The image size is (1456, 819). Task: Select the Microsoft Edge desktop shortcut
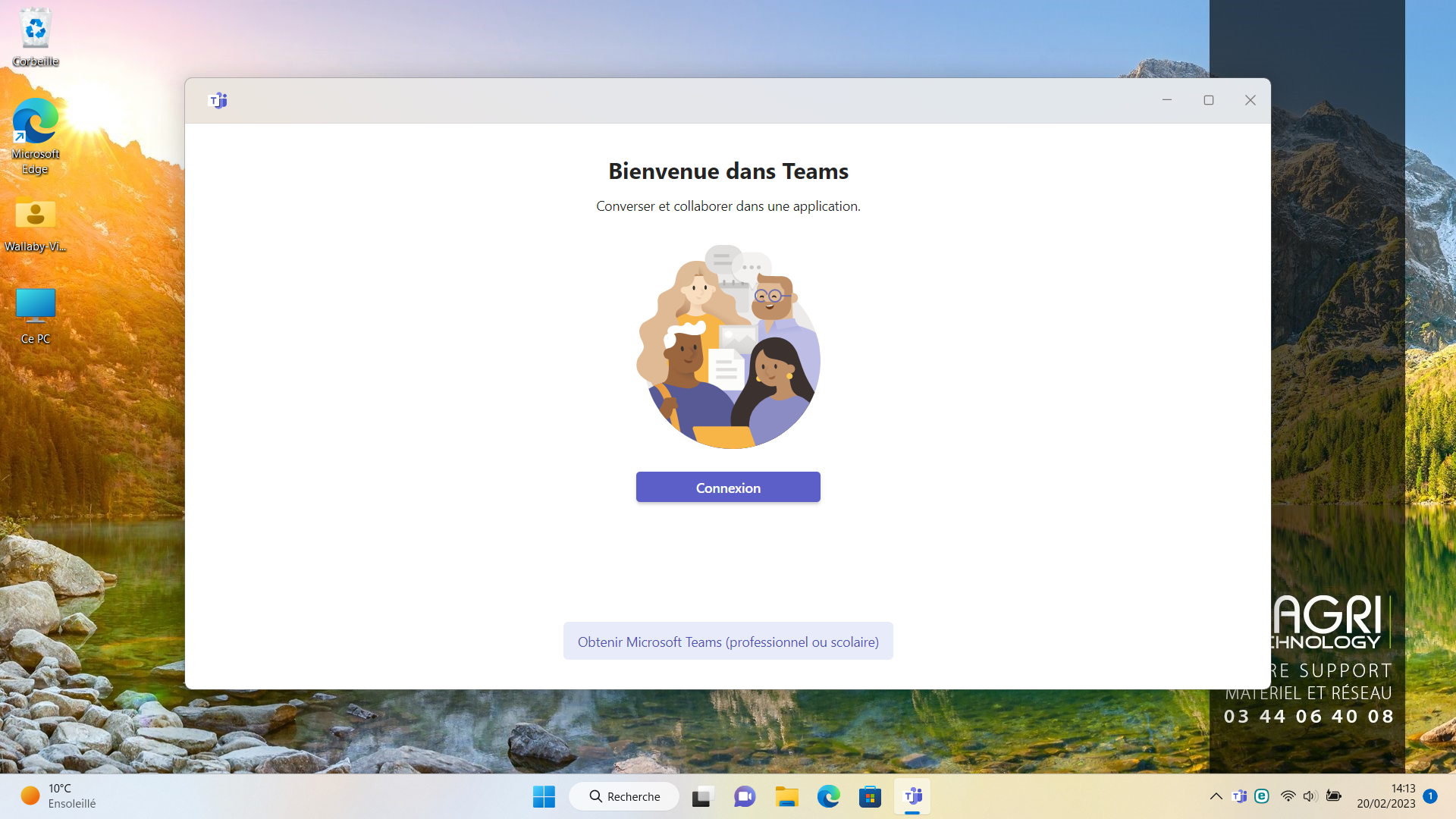(x=36, y=136)
